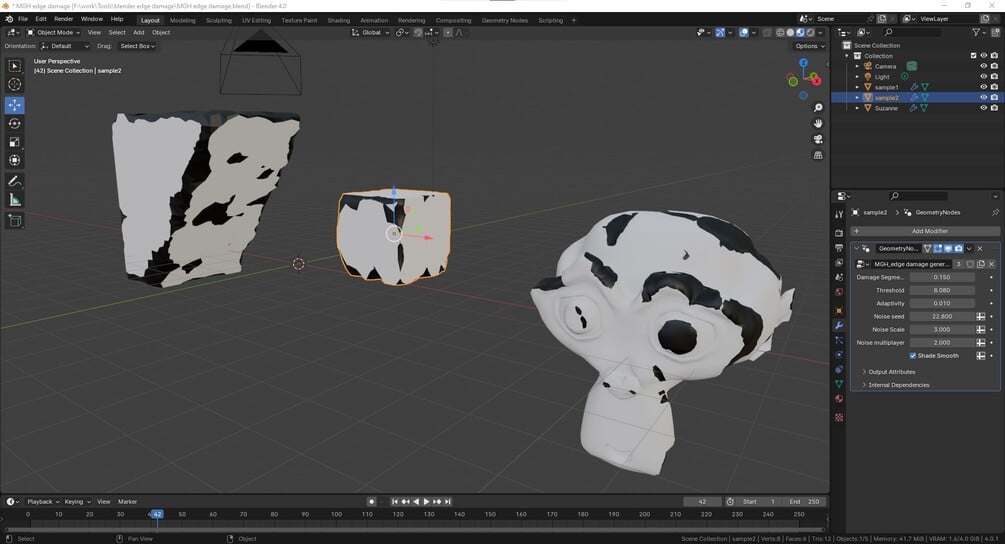Choose the Measure tool
Viewport: 1005px width, 544px height.
[14, 200]
